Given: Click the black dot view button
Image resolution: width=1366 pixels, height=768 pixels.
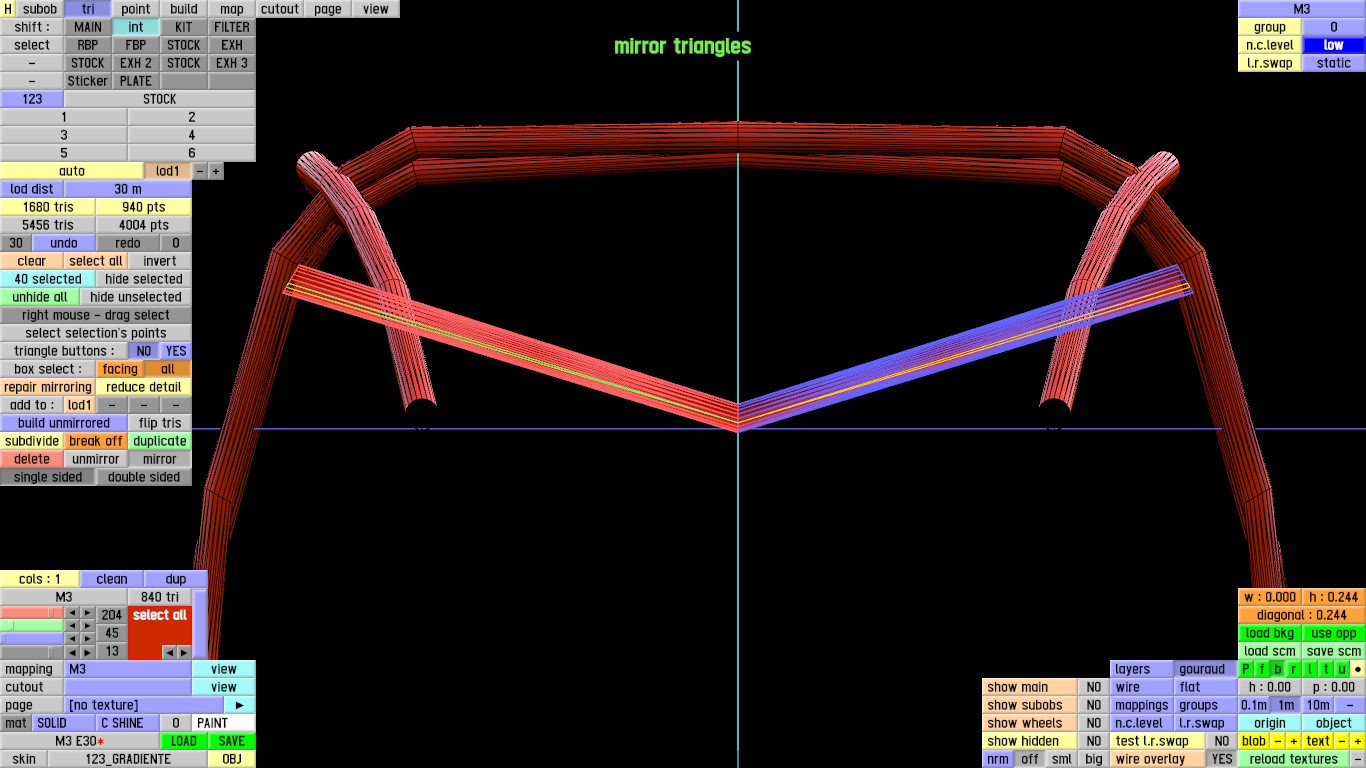Looking at the screenshot, I should point(1357,669).
